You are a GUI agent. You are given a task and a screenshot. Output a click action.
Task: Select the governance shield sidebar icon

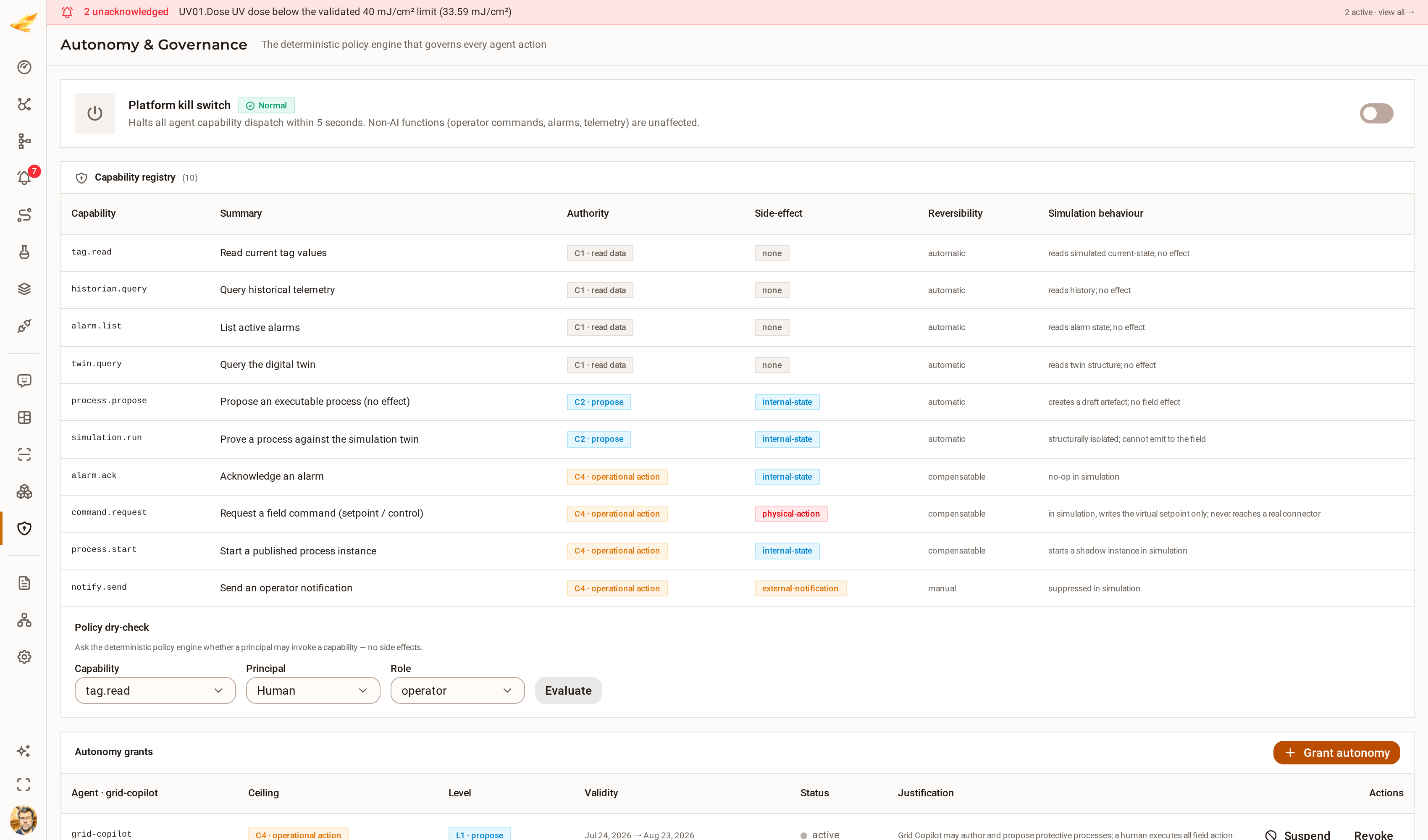[x=24, y=528]
